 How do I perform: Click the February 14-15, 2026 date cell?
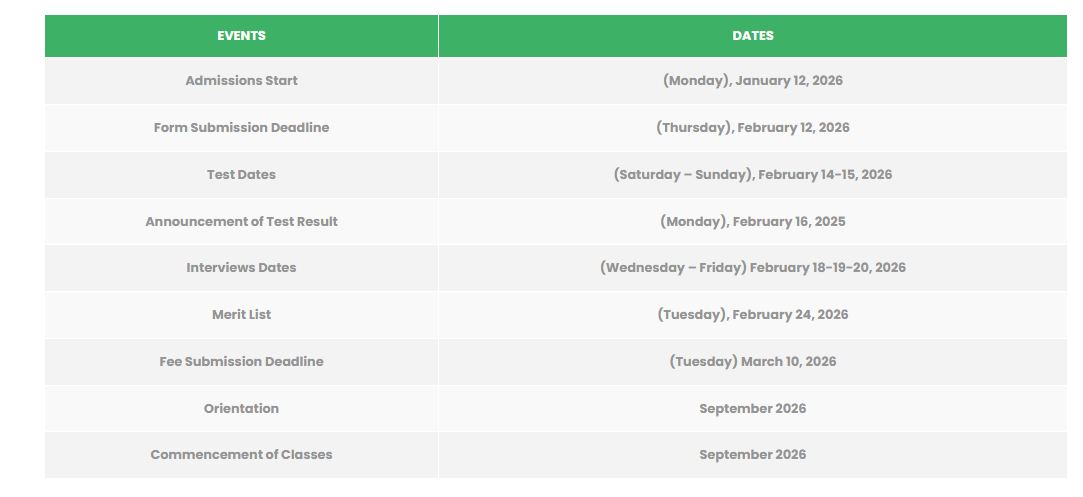(x=752, y=175)
